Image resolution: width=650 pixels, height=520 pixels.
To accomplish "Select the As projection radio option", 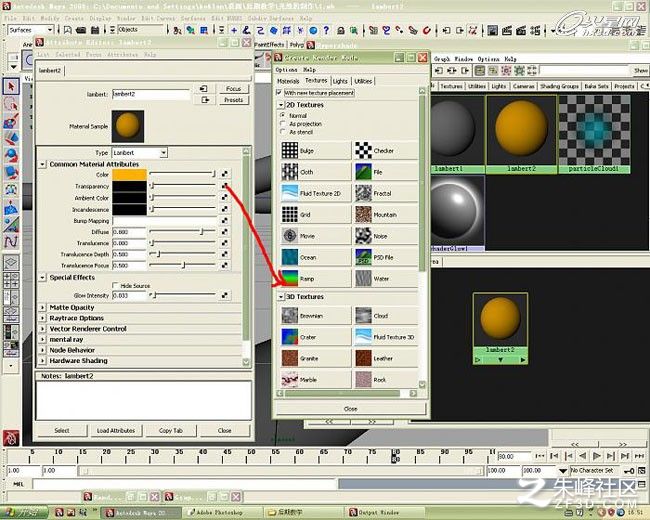I will coord(283,124).
